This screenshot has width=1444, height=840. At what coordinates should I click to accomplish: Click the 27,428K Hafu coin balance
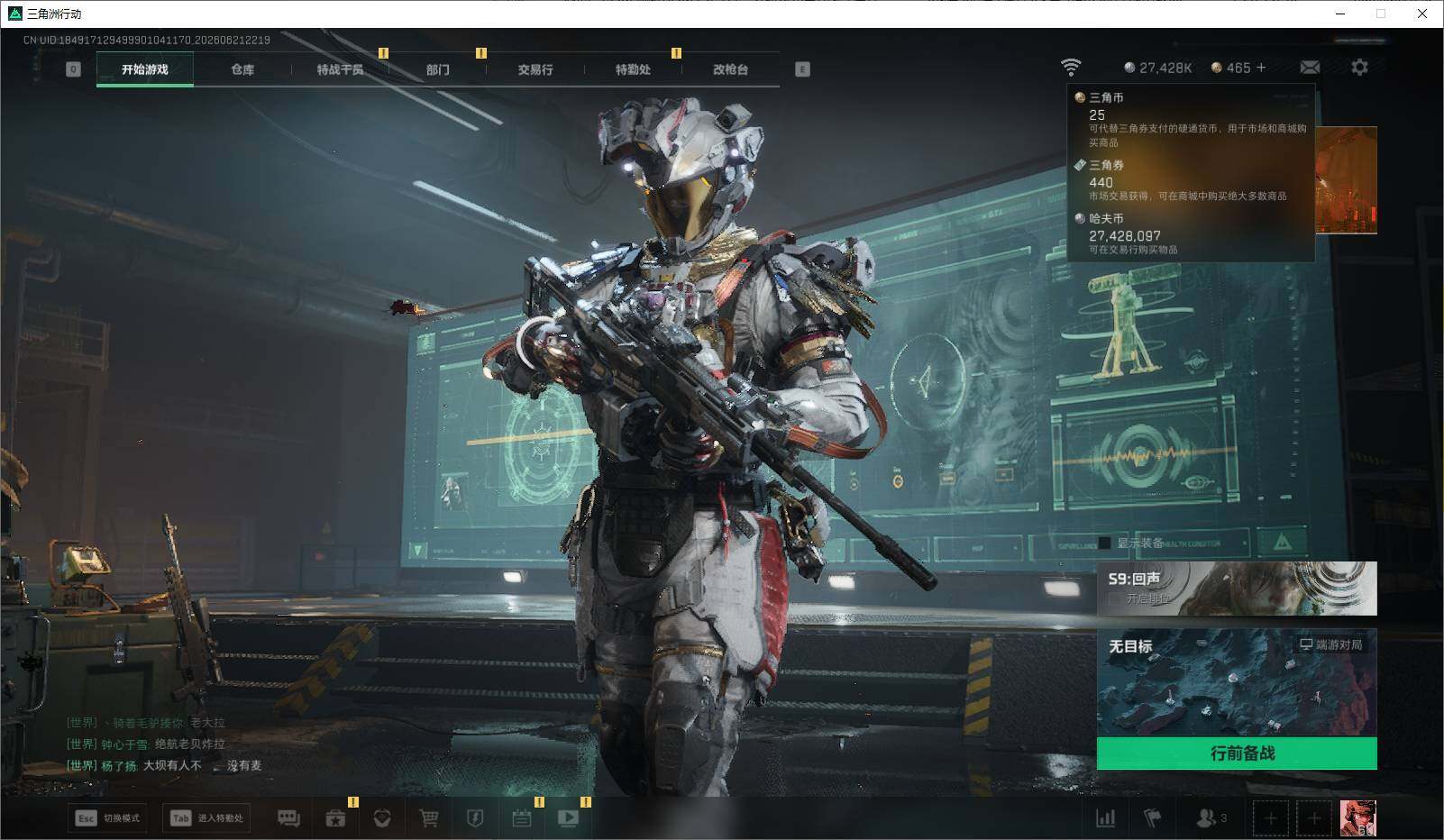1158,68
